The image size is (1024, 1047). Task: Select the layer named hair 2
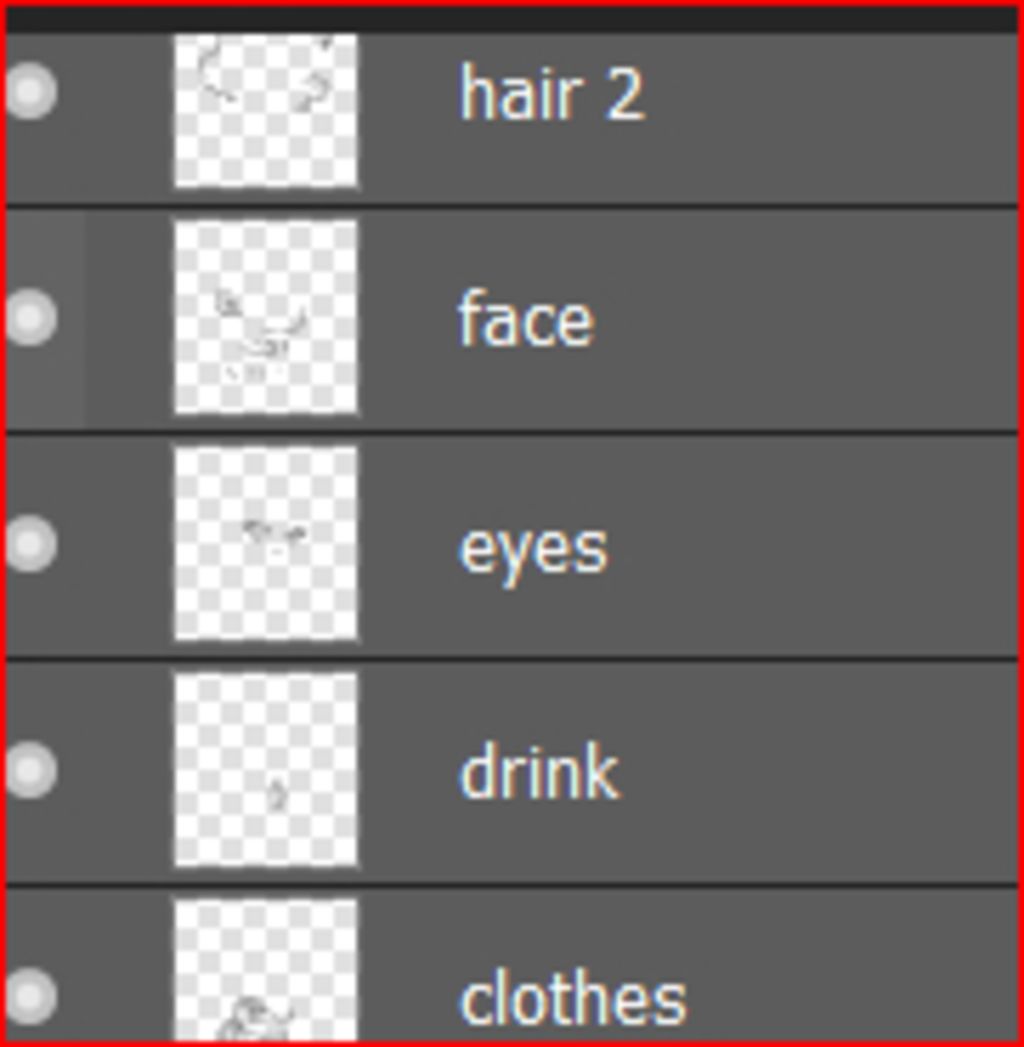pos(552,93)
